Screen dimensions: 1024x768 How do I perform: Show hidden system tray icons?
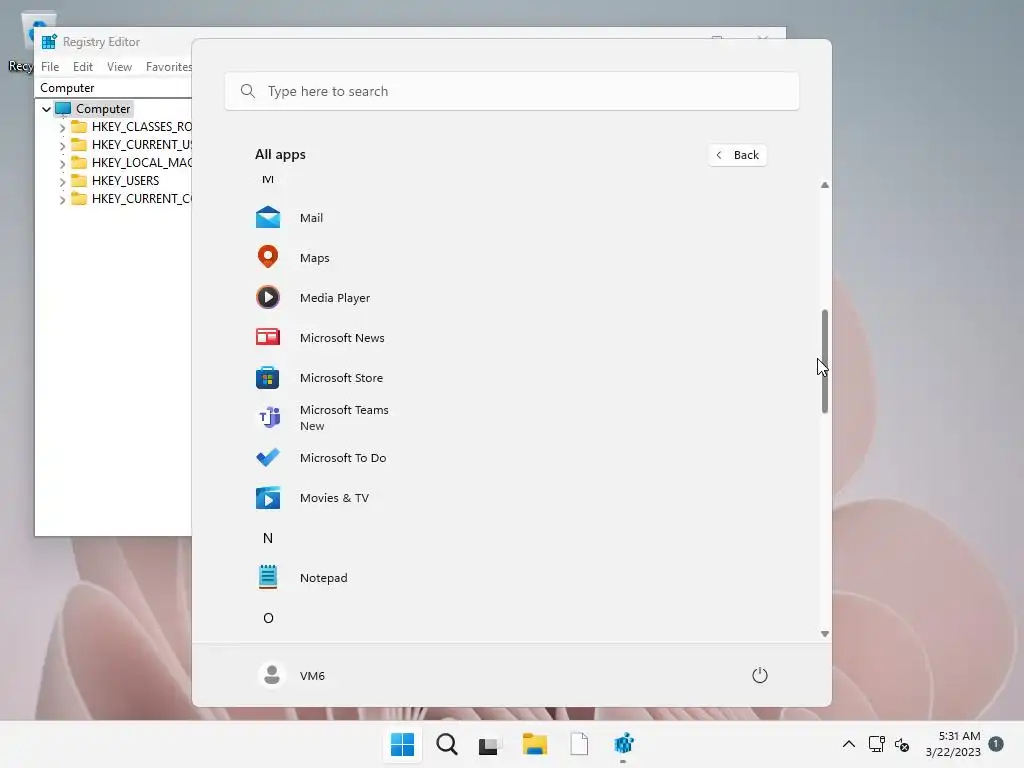(848, 744)
